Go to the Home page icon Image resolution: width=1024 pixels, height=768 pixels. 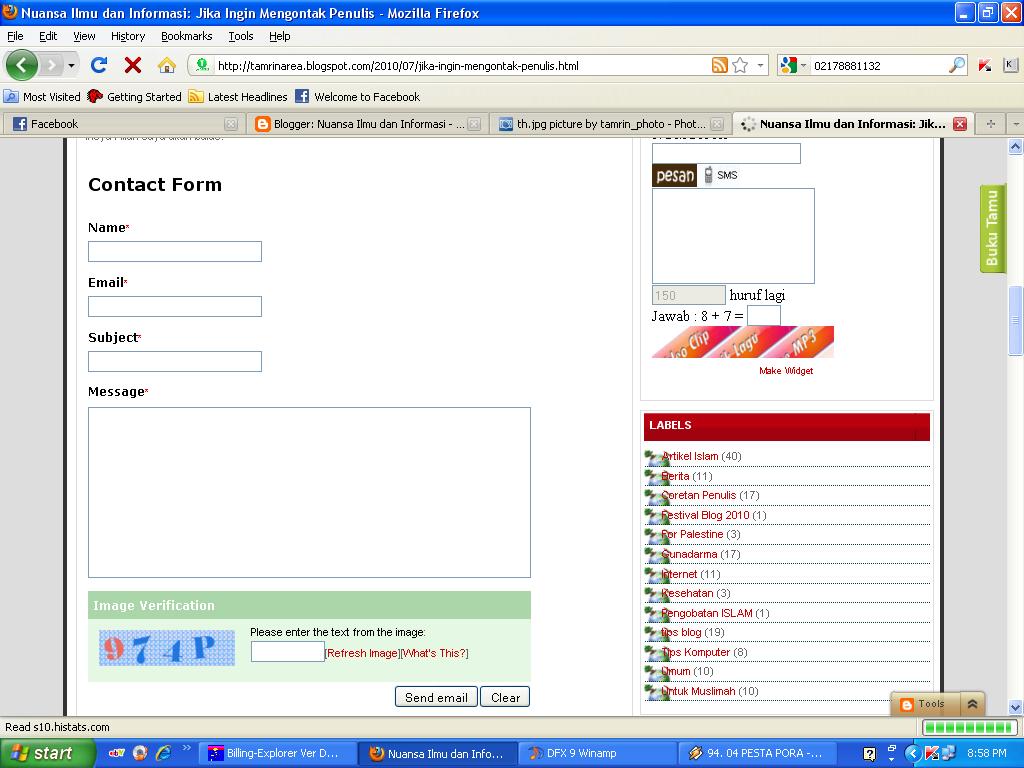click(x=167, y=65)
